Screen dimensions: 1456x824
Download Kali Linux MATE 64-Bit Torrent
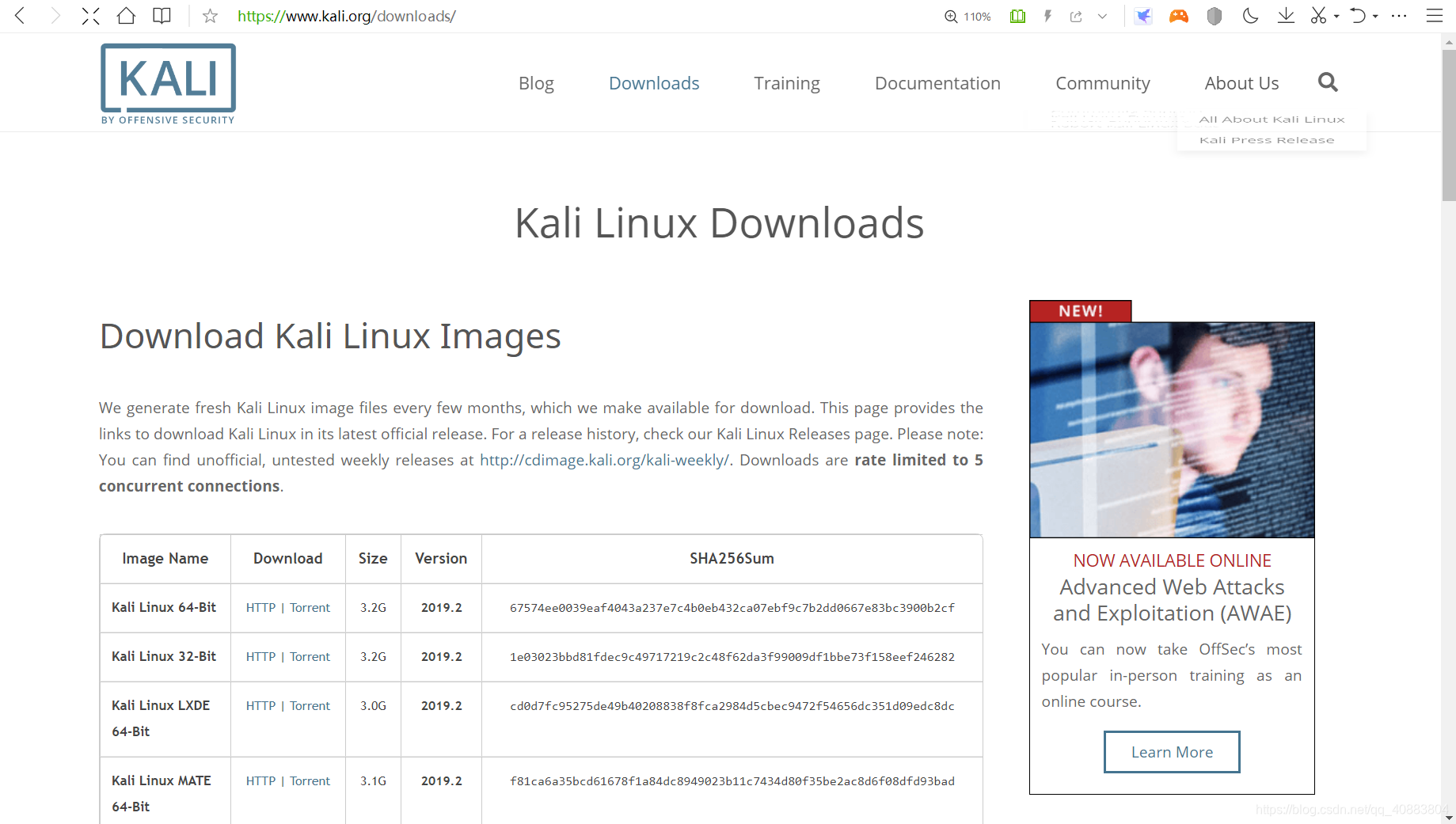tap(310, 781)
